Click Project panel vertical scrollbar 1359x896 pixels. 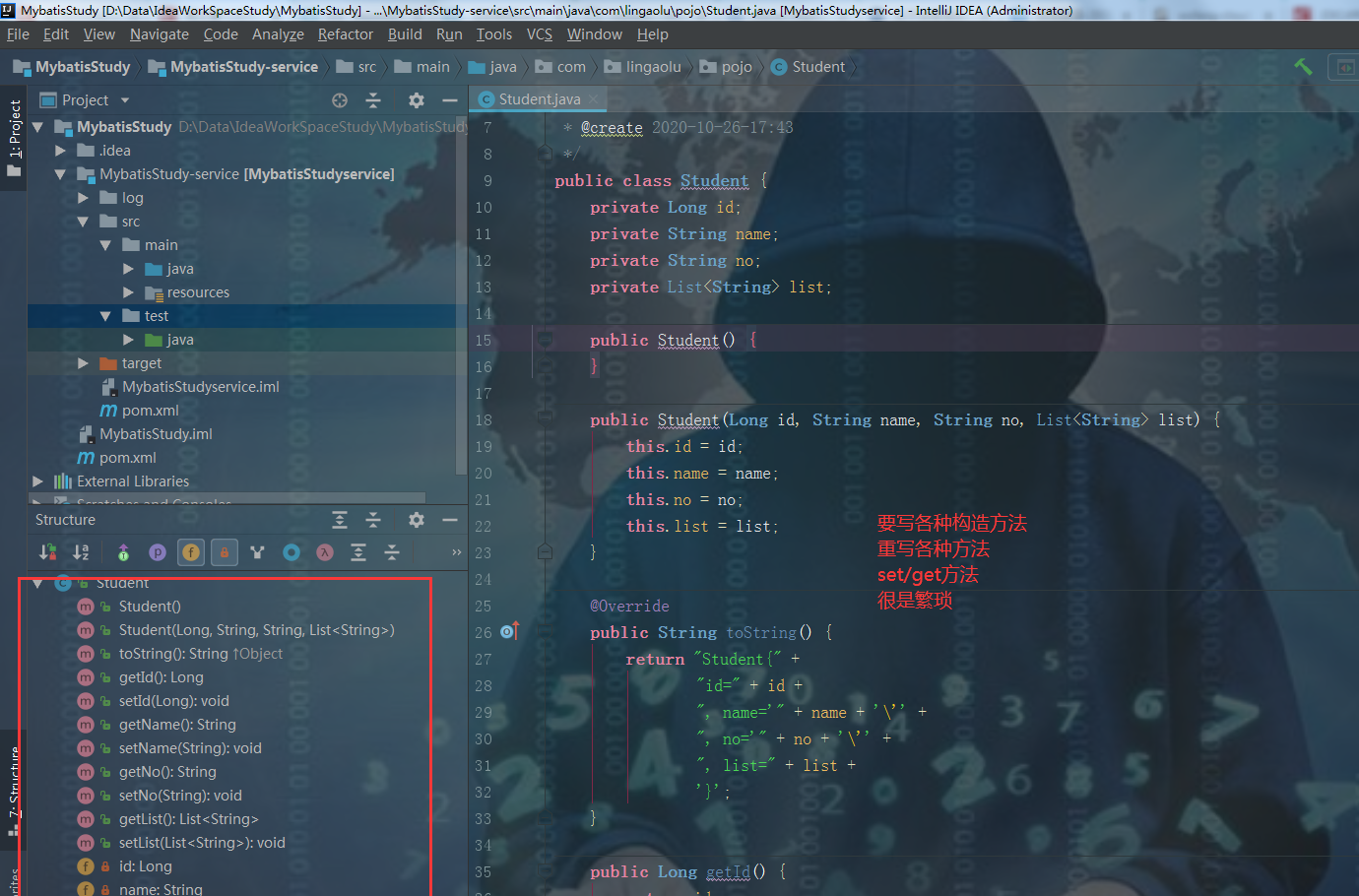pyautogui.click(x=460, y=295)
